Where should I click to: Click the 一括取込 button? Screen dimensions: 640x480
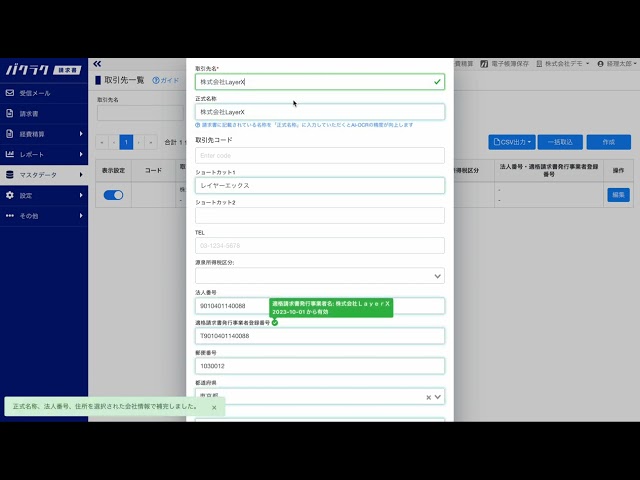click(x=560, y=142)
